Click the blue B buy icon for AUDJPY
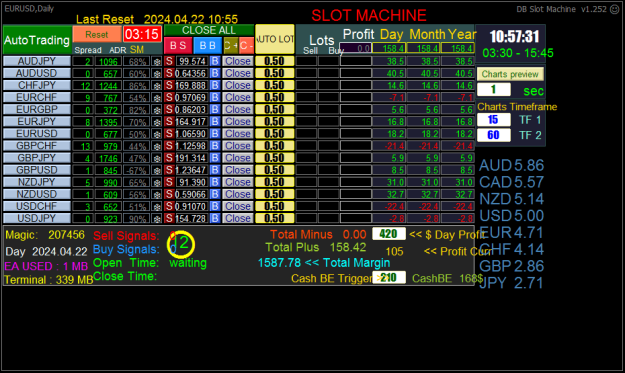625x373 pixels. (215, 61)
